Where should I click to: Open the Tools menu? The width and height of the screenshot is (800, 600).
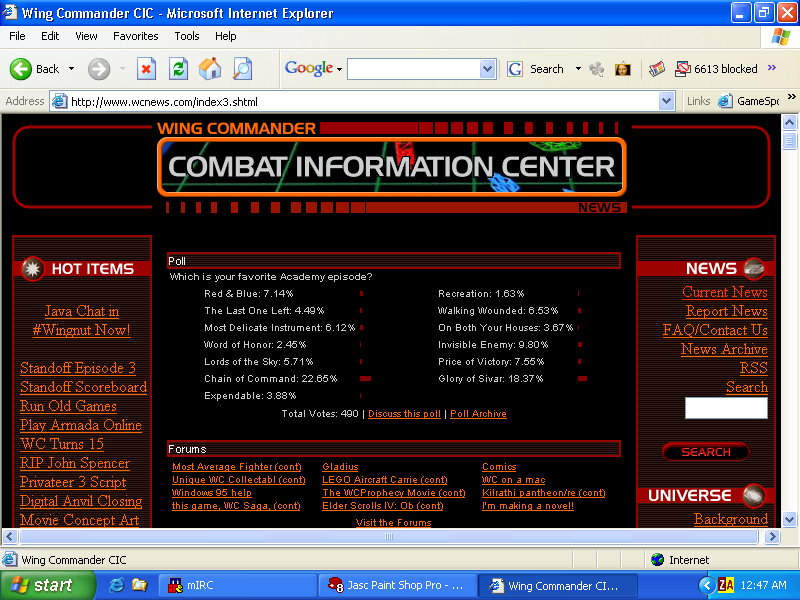[x=187, y=36]
